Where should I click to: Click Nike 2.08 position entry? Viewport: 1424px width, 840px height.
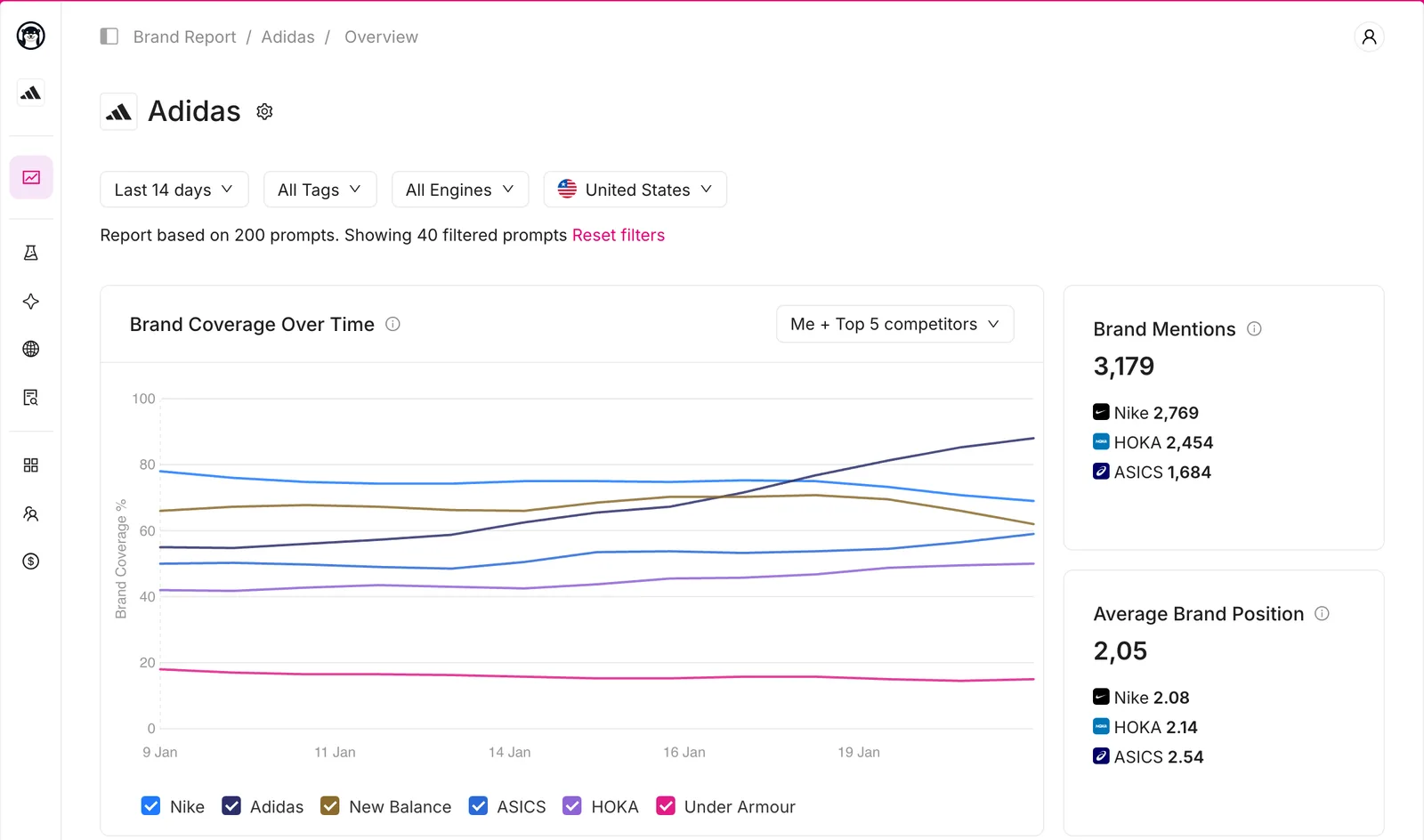point(1141,698)
